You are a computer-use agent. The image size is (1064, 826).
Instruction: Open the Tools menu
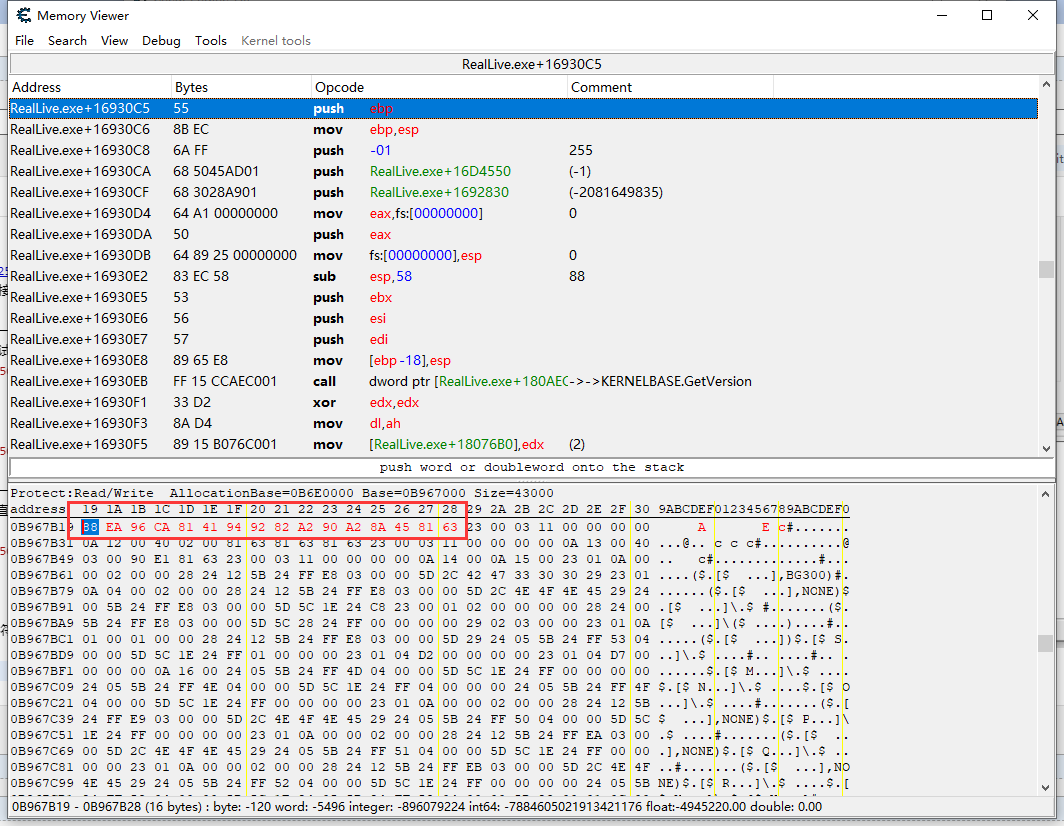[210, 41]
